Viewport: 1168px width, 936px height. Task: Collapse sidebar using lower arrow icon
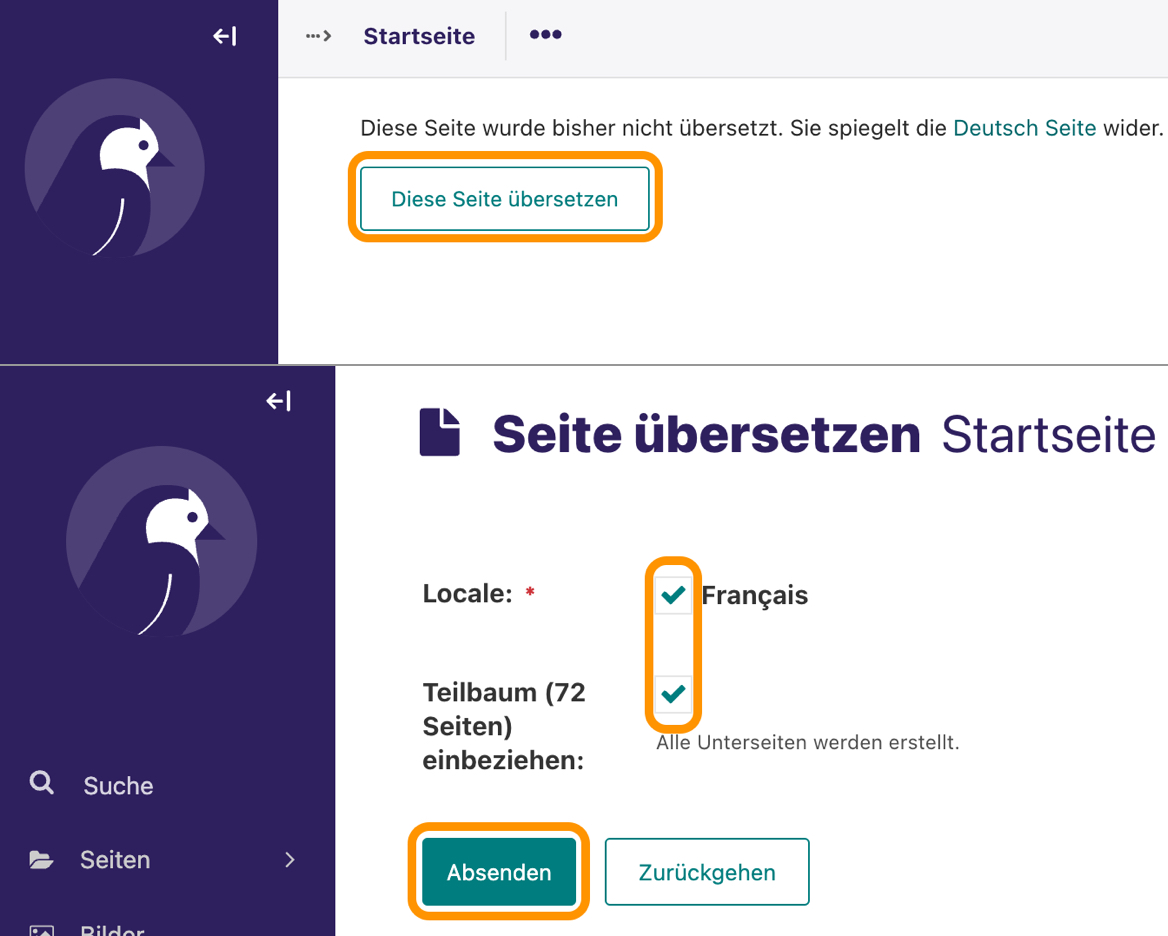pyautogui.click(x=279, y=401)
